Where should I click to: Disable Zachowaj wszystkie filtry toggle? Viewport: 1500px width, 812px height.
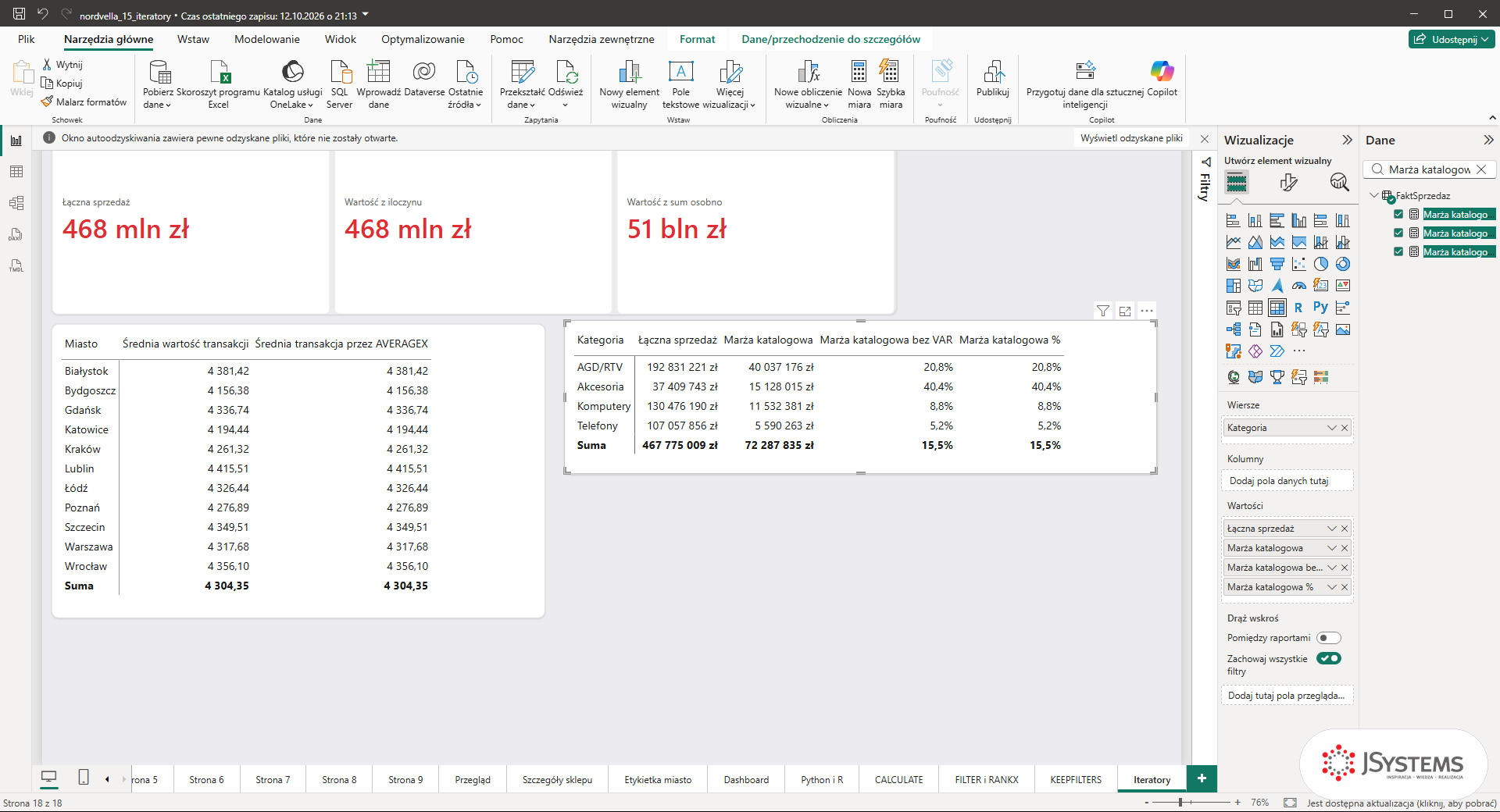pyautogui.click(x=1328, y=658)
